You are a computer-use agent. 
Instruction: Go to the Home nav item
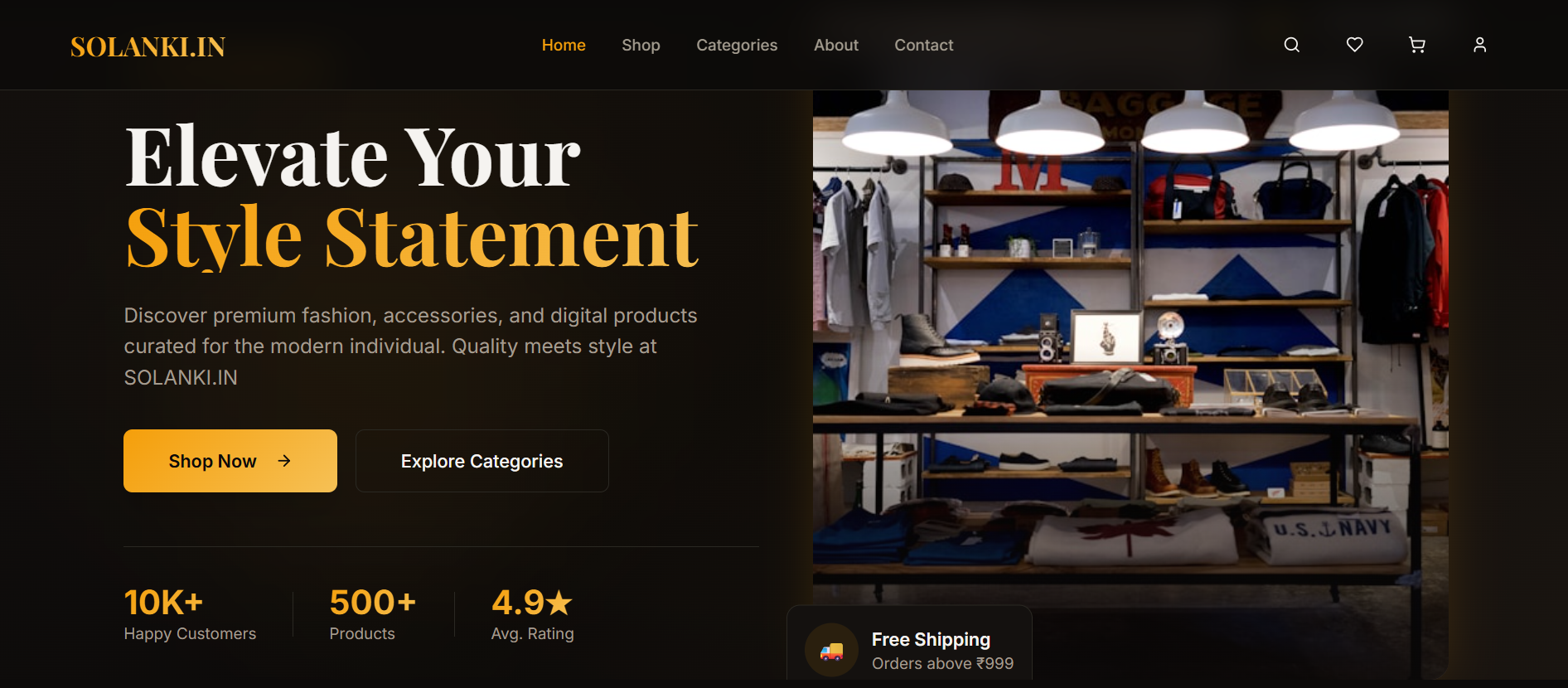(x=564, y=45)
